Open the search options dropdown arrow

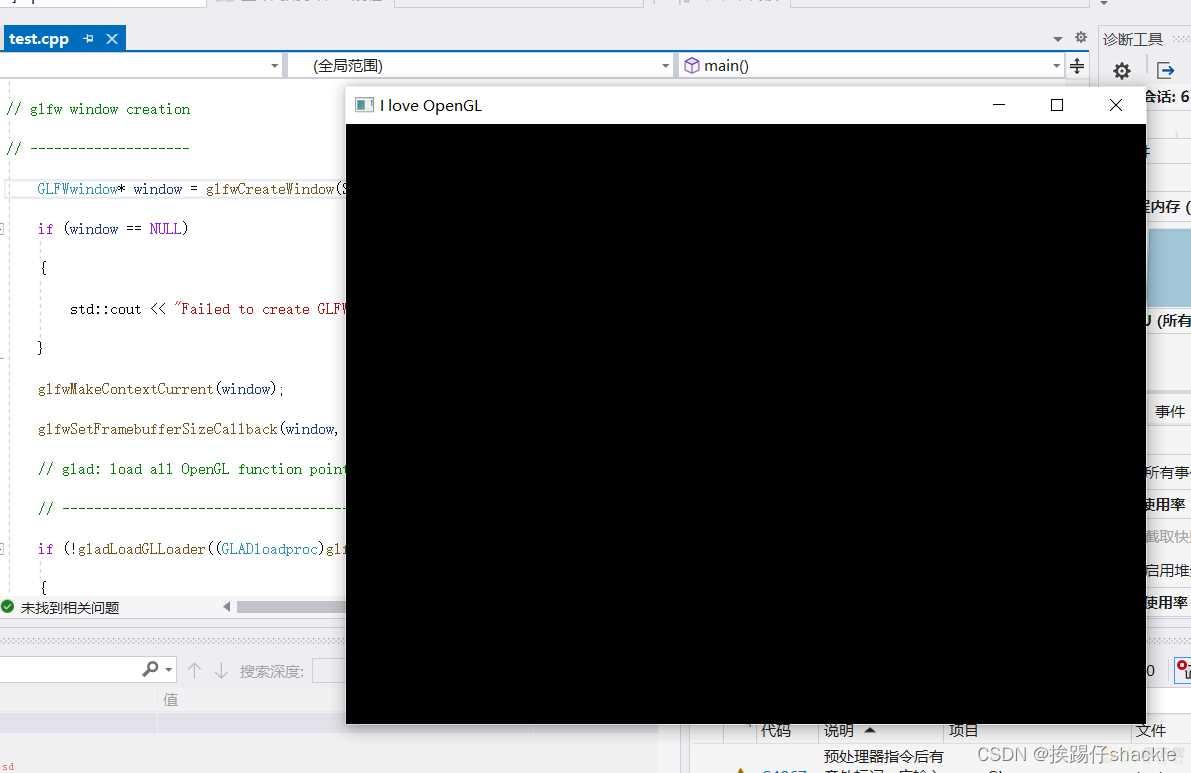(169, 670)
